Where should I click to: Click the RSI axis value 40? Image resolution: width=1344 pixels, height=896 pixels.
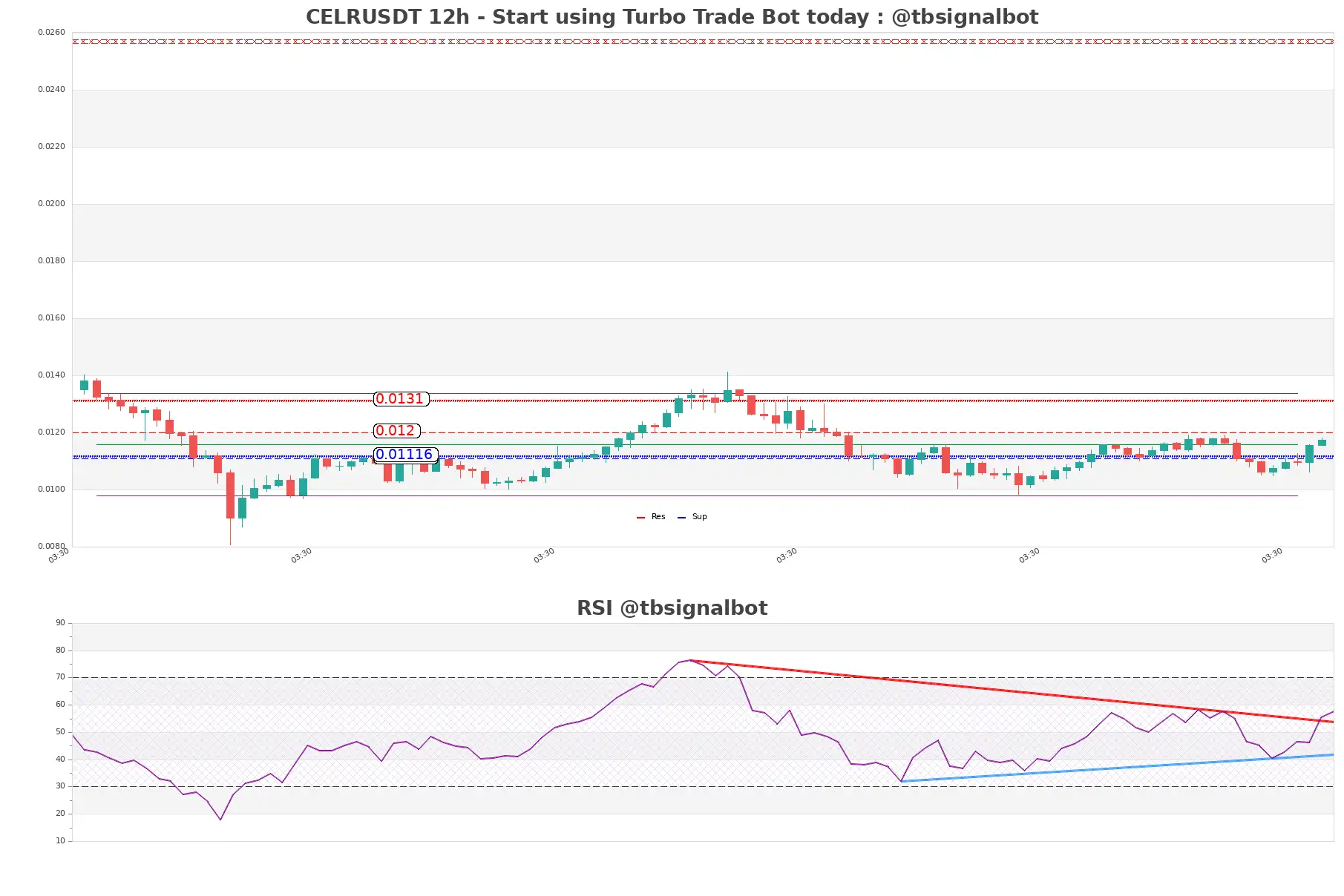click(60, 760)
